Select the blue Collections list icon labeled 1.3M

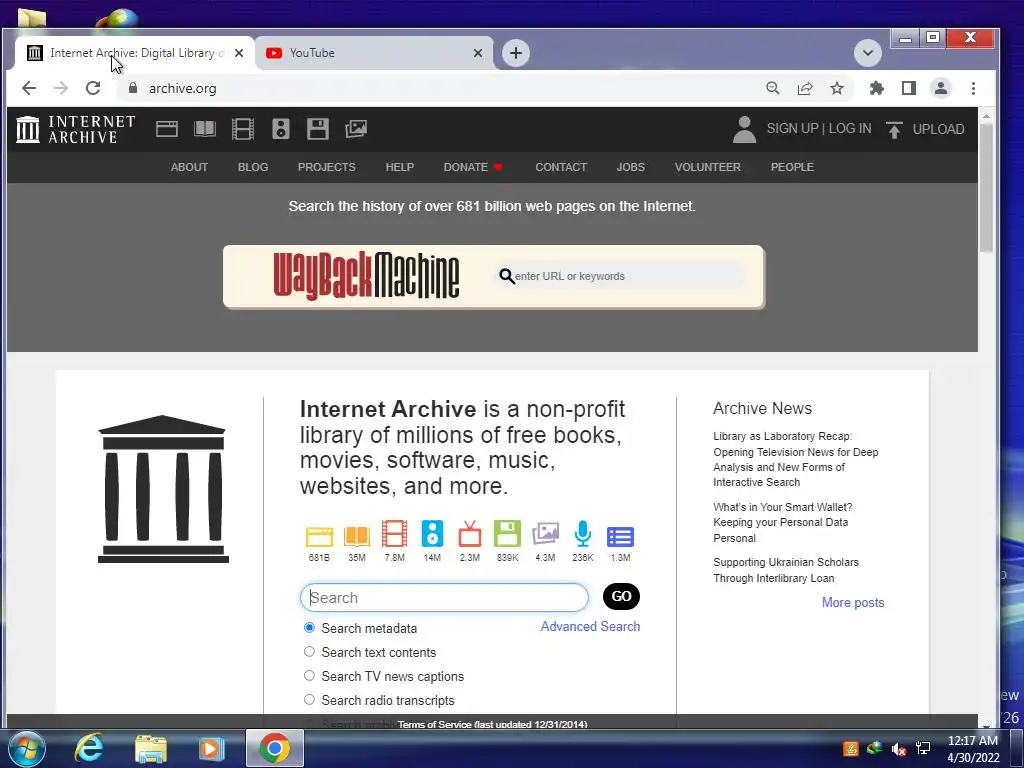point(620,536)
